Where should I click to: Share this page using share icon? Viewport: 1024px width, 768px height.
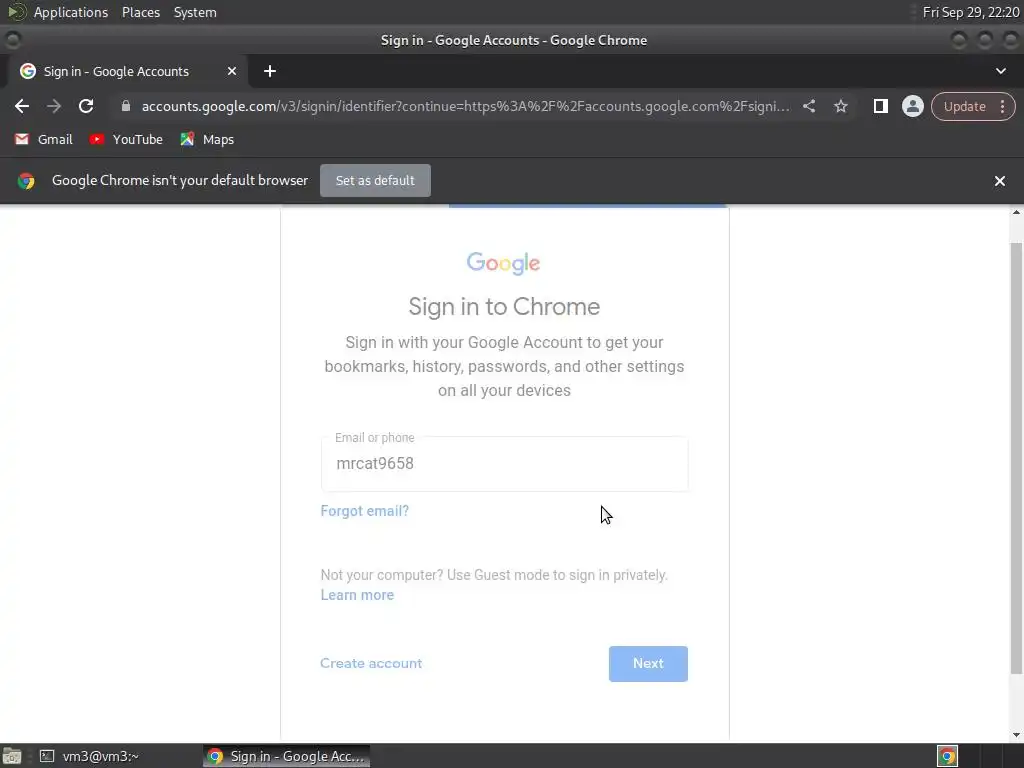808,106
